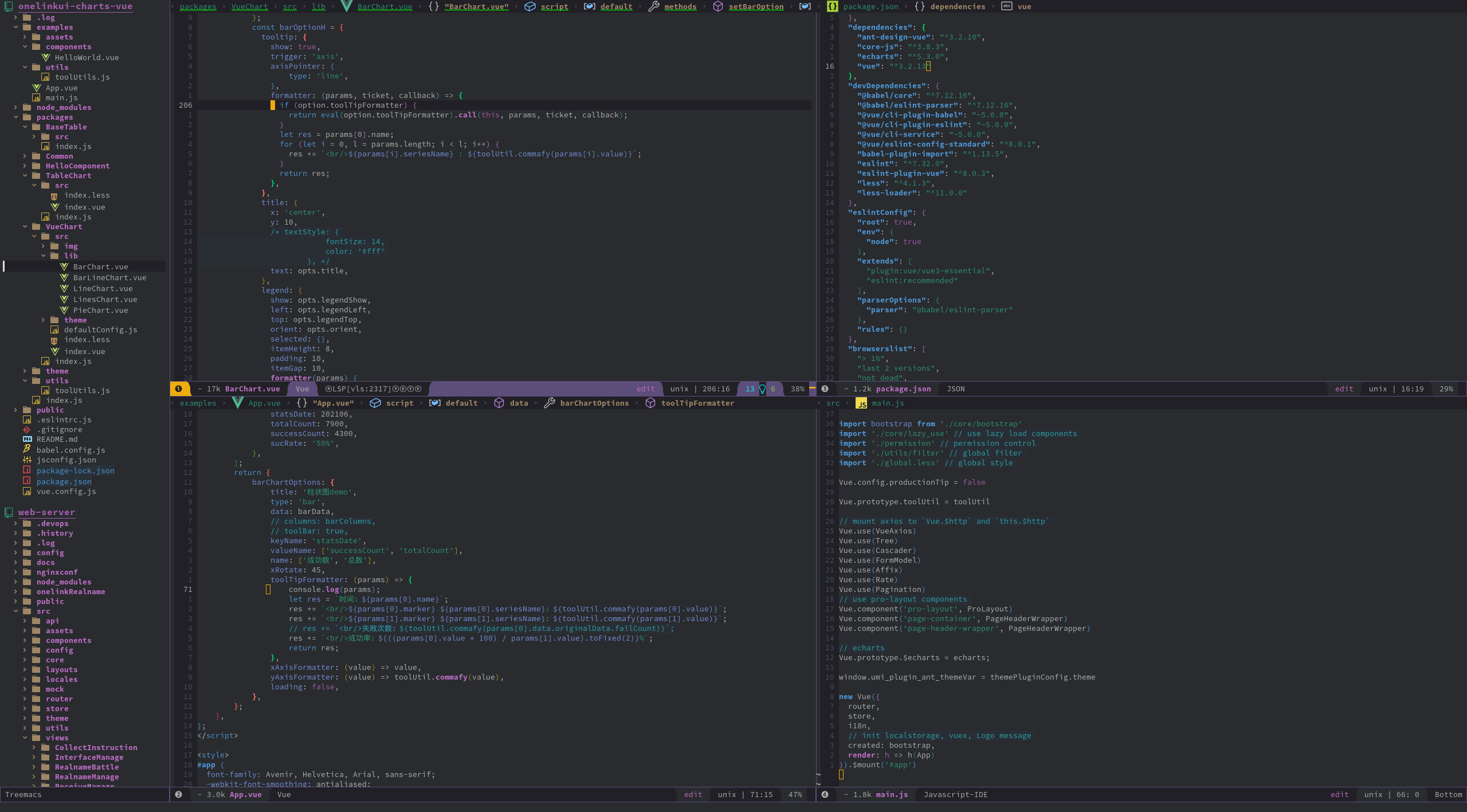
Task: Expand the CollectInstruction folder
Action: 34,747
